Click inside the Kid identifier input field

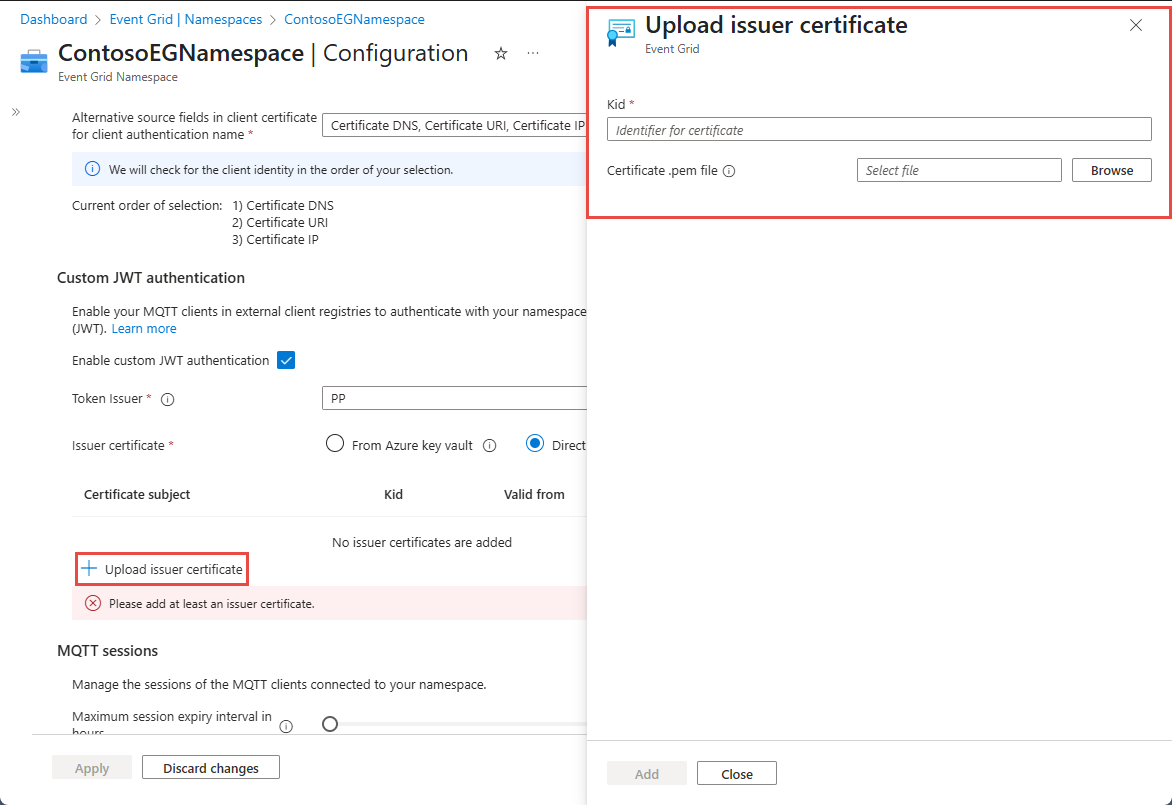tap(879, 129)
